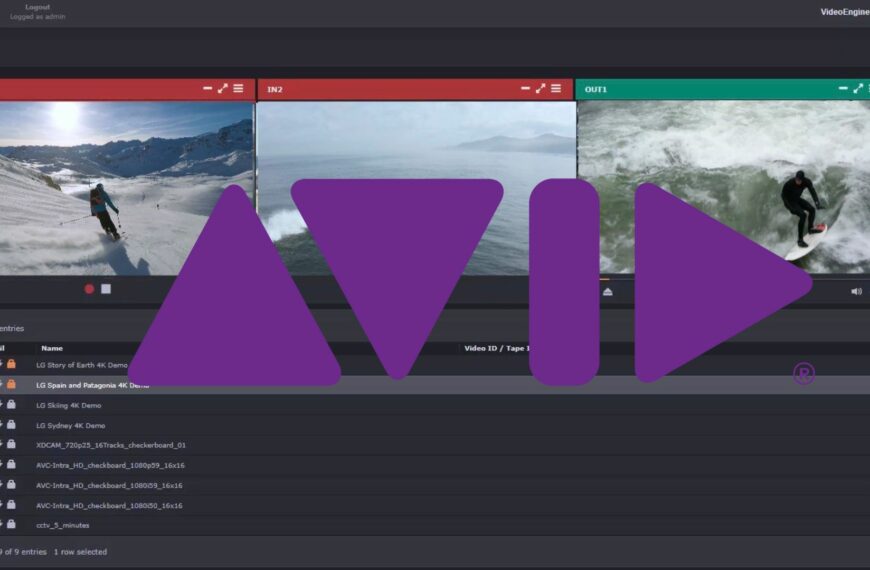Click the VideoEngine header label

tap(845, 12)
